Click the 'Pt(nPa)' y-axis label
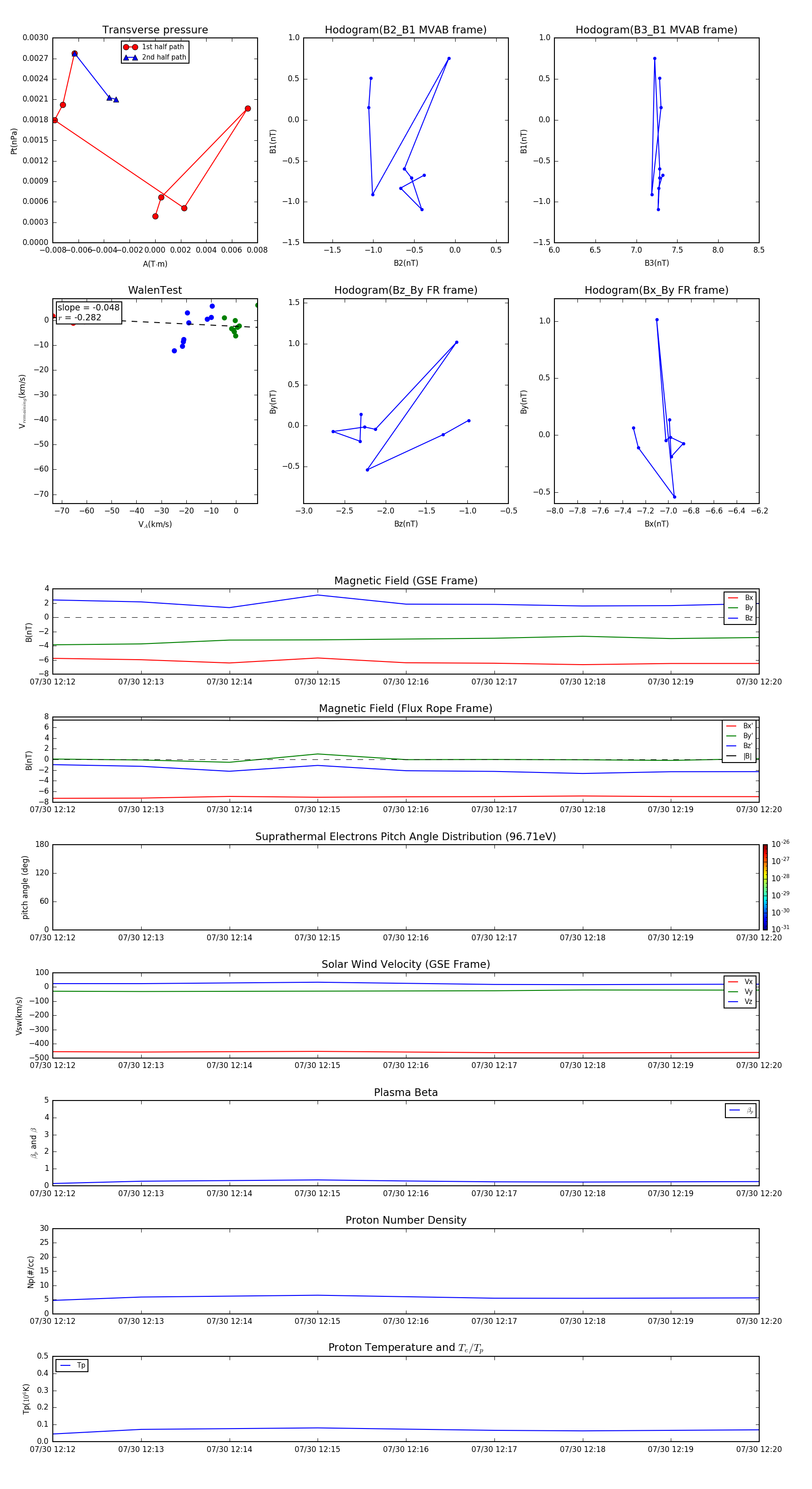The width and height of the screenshot is (812, 1489). [x=14, y=141]
